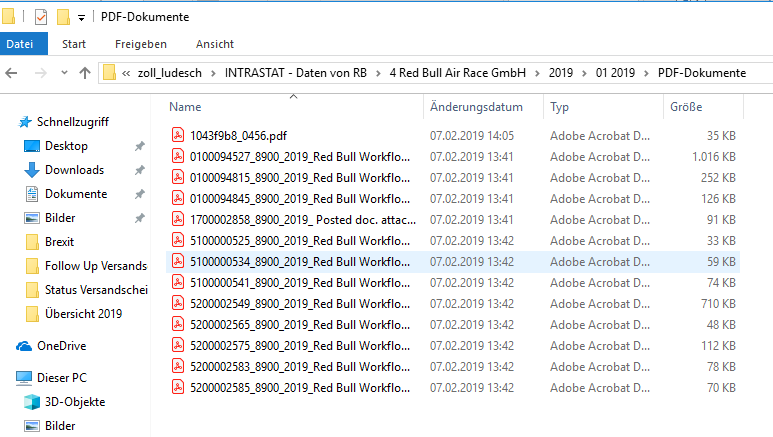
Task: Navigate to 01 2019 breadcrumb folder
Action: point(615,73)
